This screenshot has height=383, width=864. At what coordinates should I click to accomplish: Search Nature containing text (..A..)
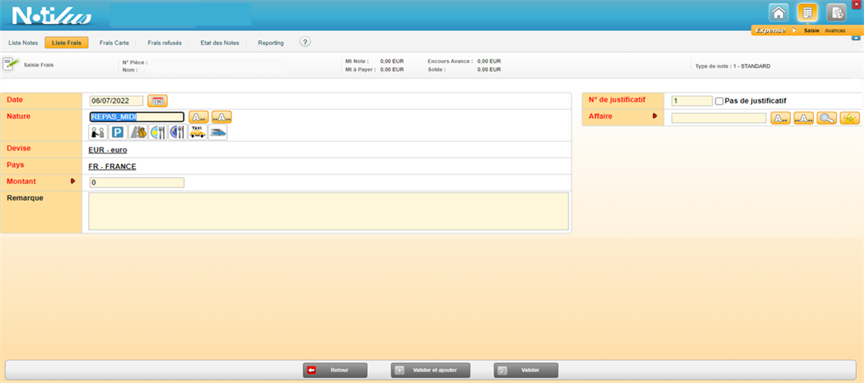(x=222, y=117)
